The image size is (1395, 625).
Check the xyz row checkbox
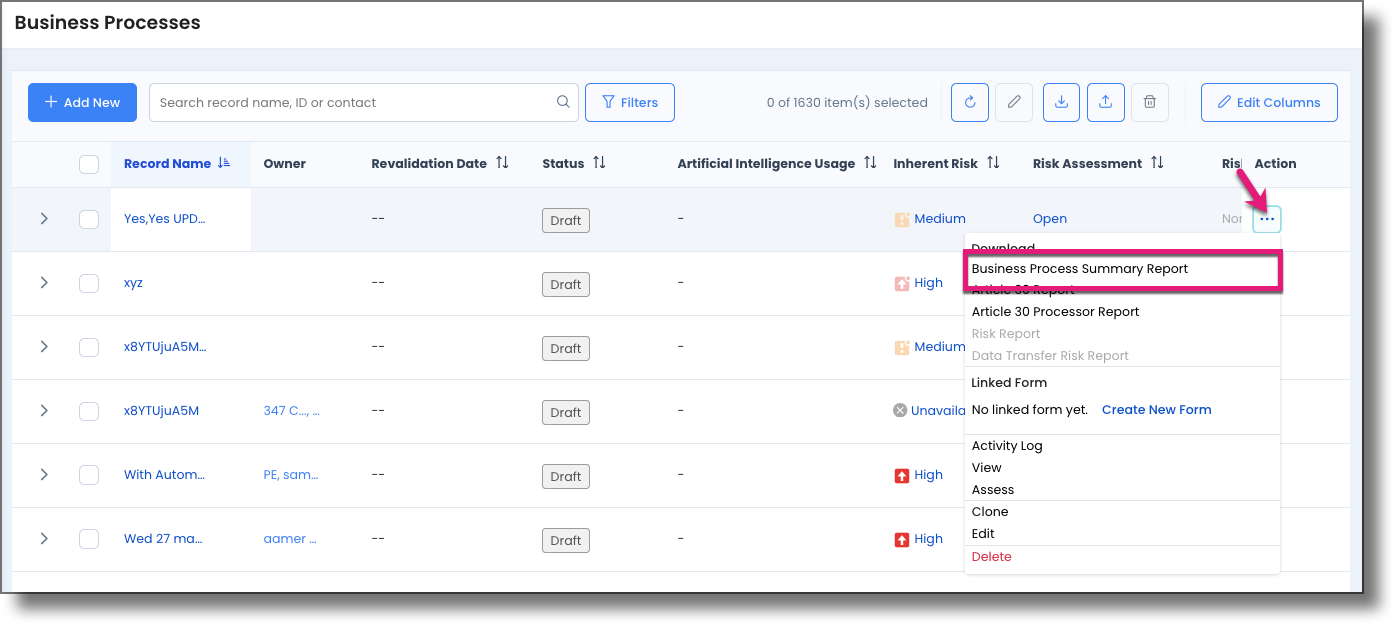click(89, 283)
